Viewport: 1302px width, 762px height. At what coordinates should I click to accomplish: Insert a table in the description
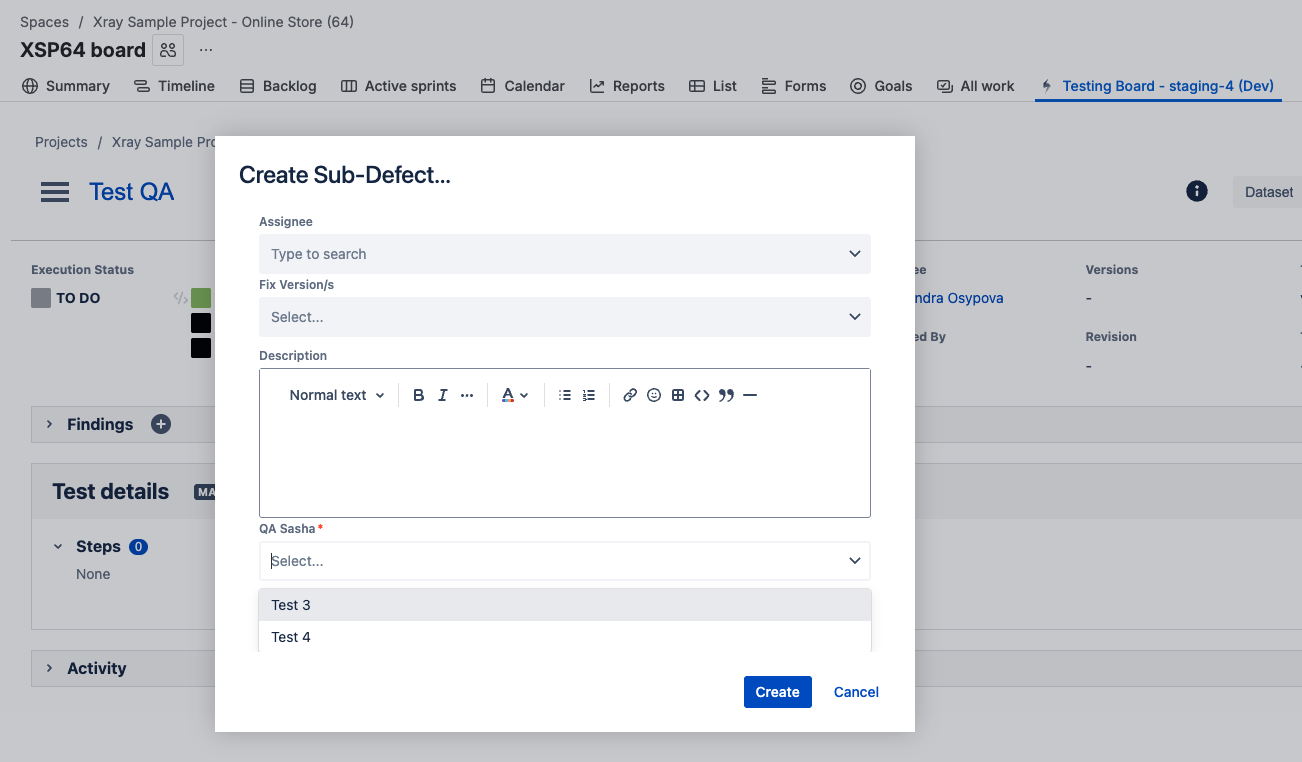678,395
